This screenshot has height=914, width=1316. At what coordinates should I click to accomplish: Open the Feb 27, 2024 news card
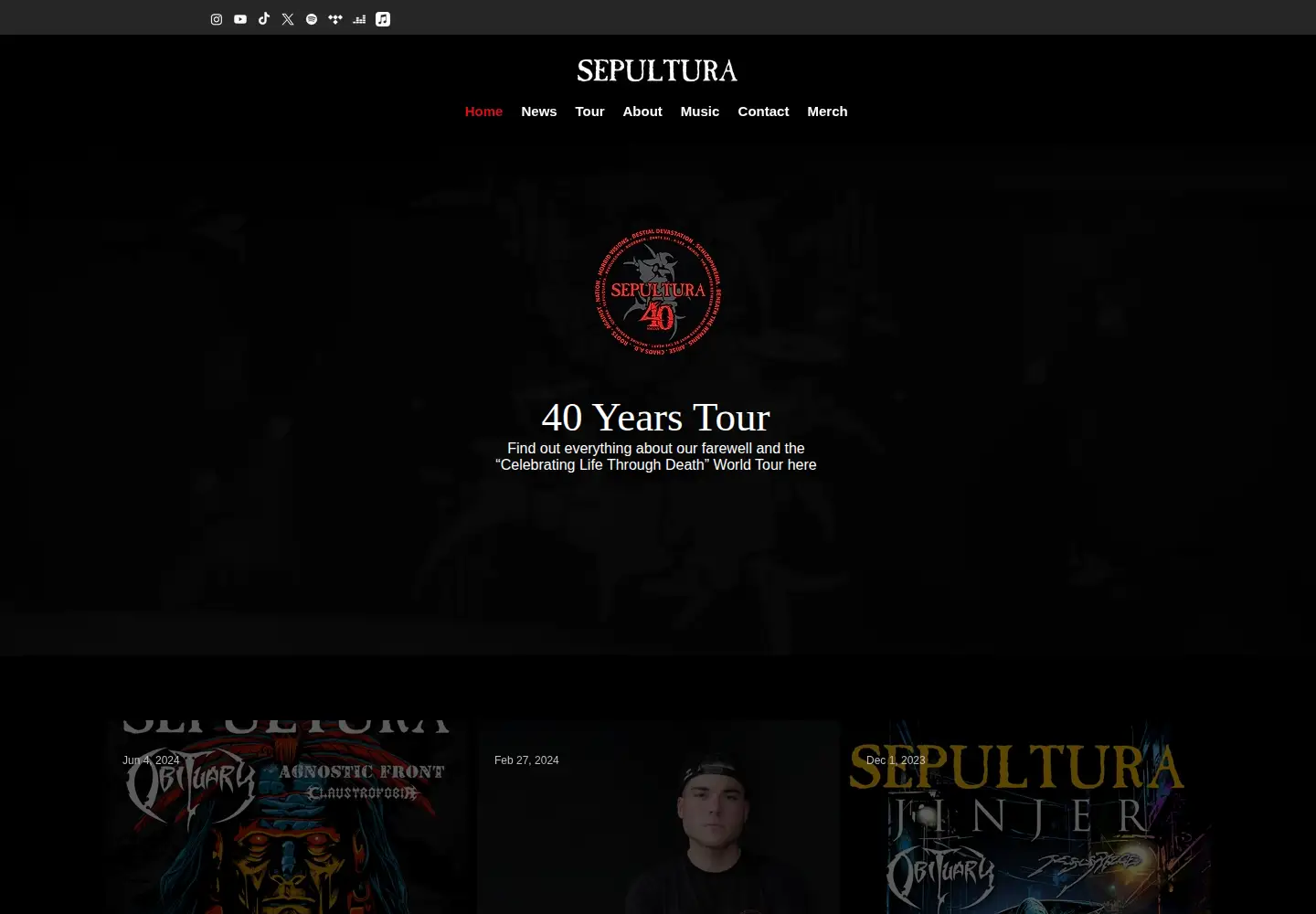click(x=658, y=817)
